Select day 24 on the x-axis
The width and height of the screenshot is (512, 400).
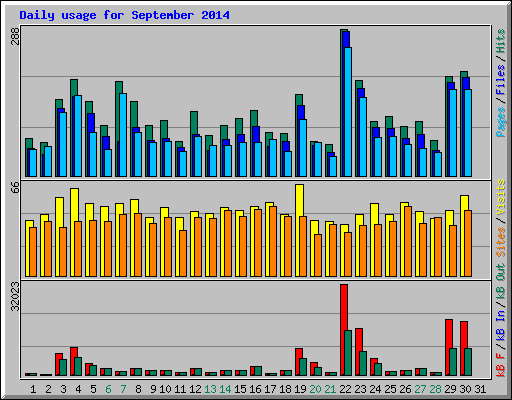[x=375, y=389]
